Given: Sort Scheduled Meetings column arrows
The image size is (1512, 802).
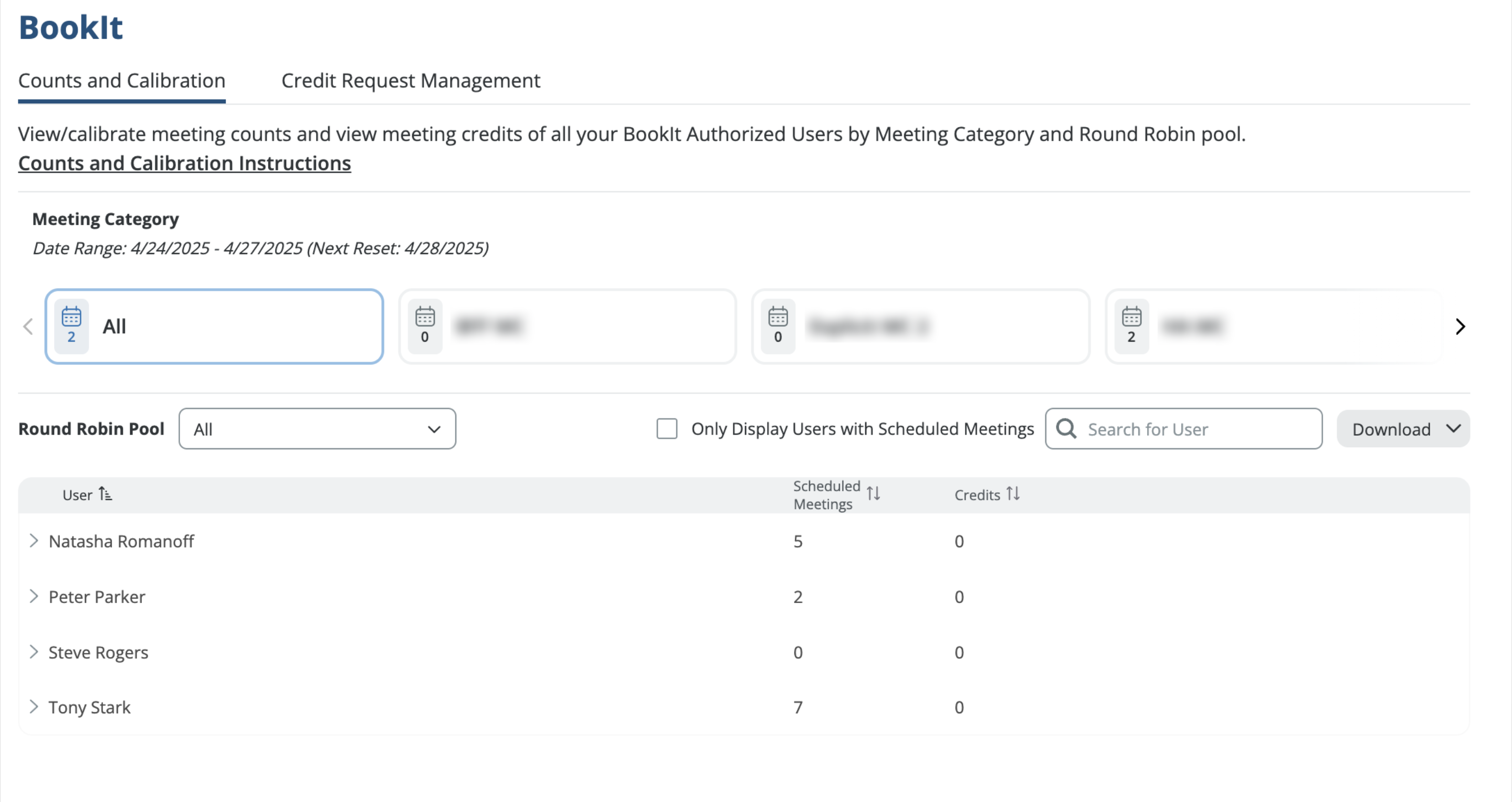Looking at the screenshot, I should click(873, 493).
